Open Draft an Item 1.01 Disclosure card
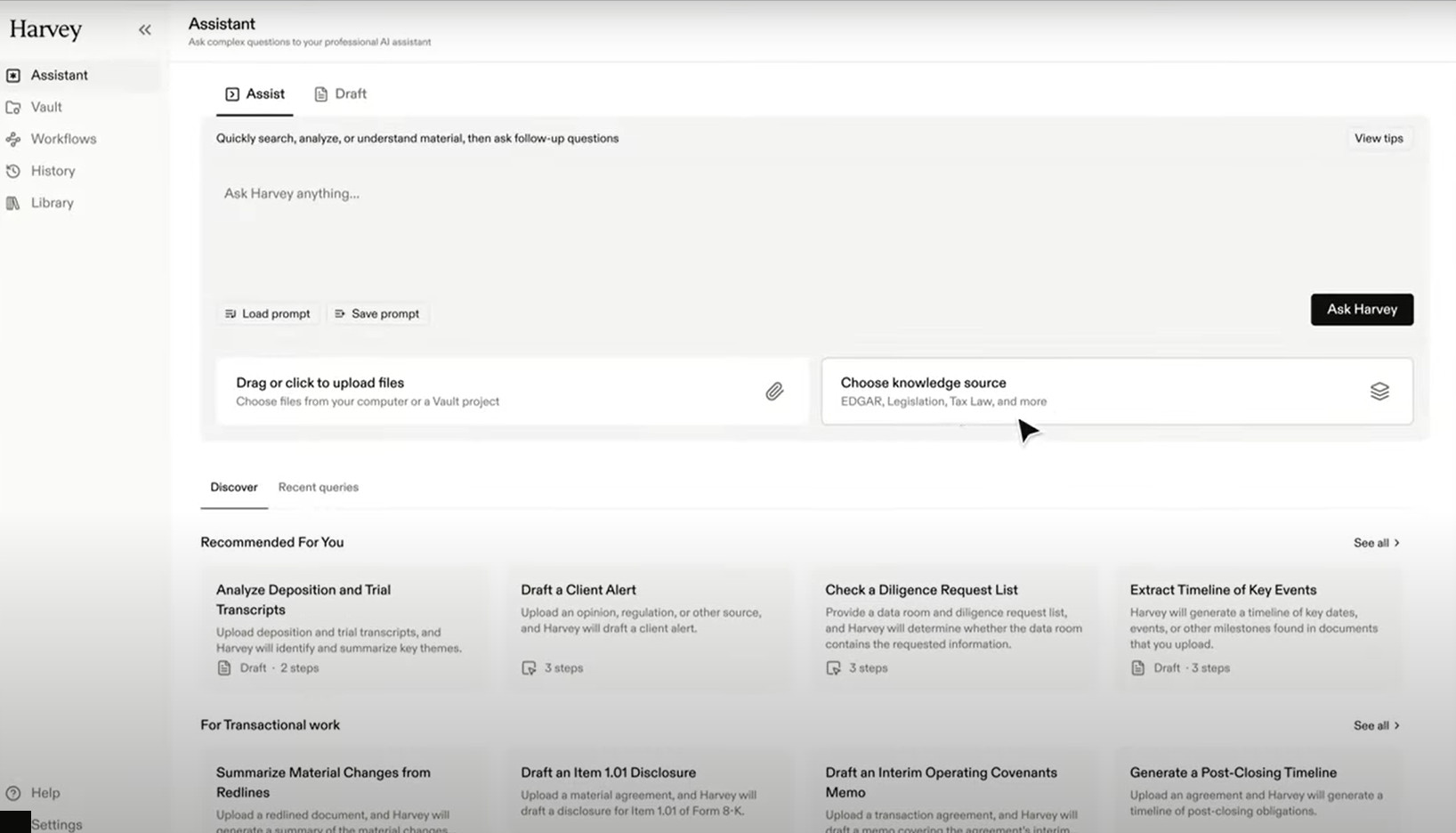 point(648,792)
